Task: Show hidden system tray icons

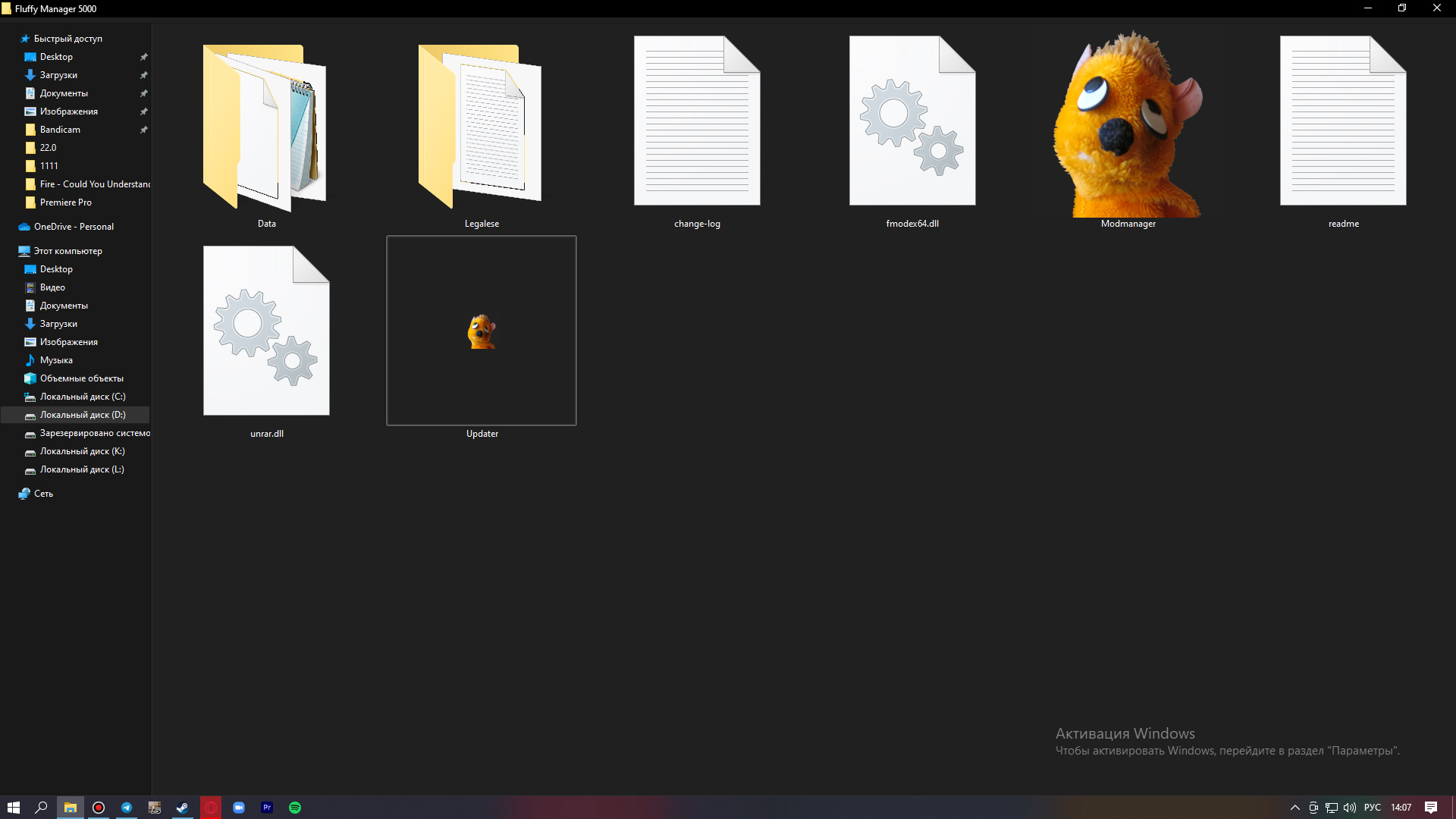Action: (1295, 808)
